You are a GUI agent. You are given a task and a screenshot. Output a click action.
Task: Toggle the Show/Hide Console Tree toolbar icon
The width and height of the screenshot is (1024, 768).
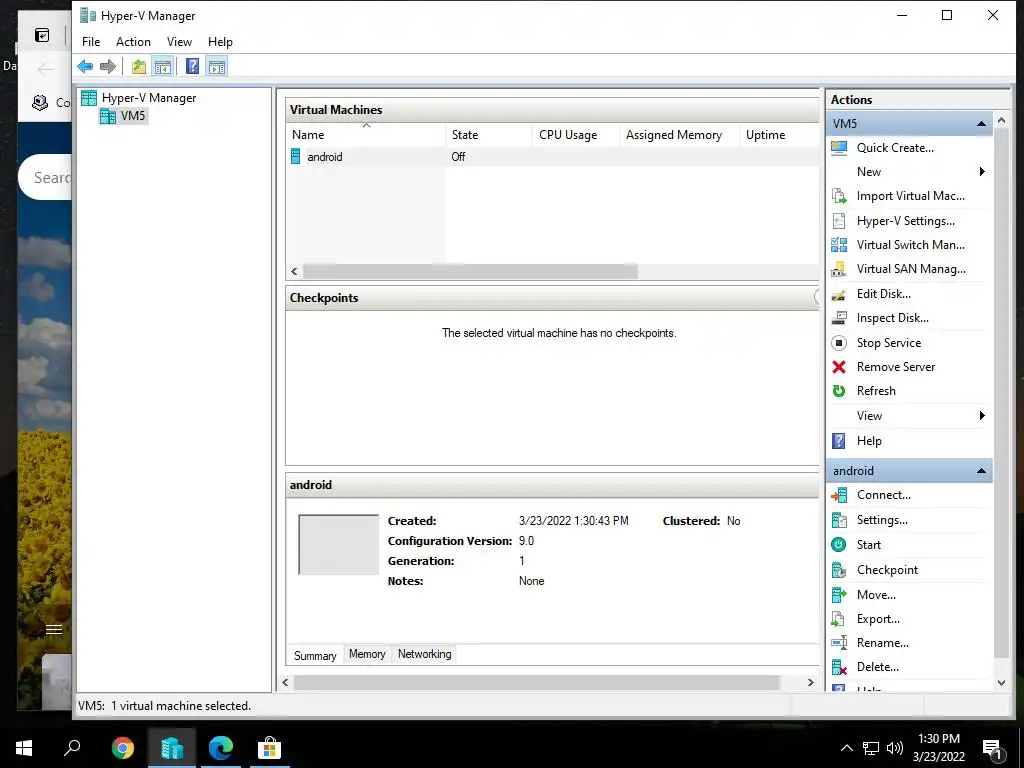pos(163,67)
